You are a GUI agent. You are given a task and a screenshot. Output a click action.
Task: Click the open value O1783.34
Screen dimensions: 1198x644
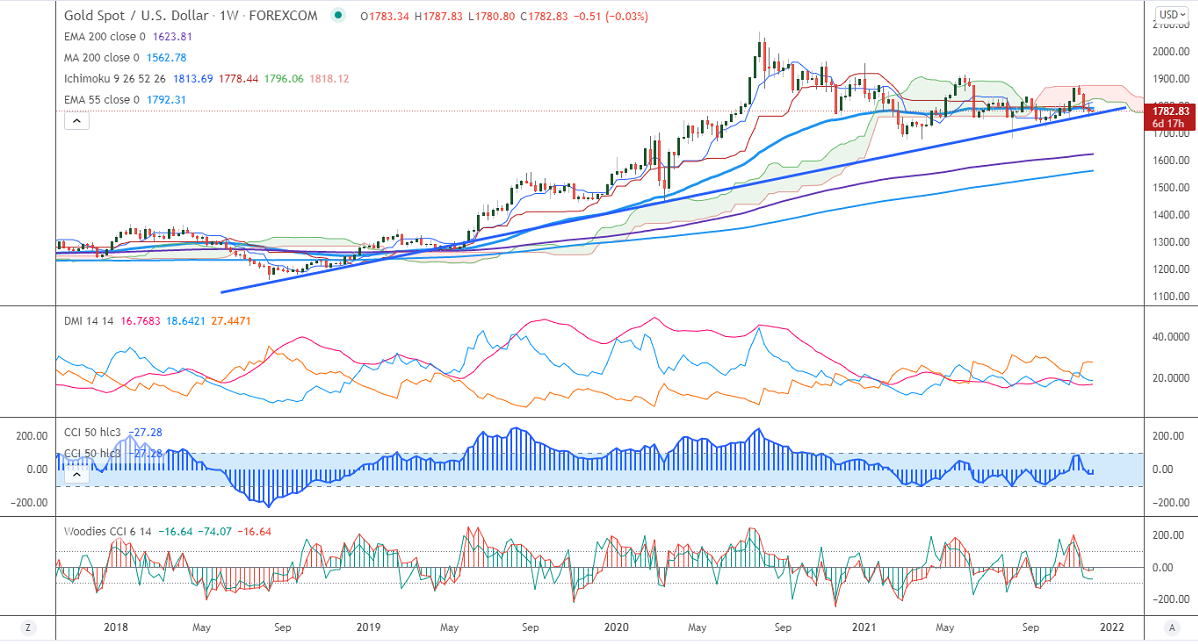point(385,16)
